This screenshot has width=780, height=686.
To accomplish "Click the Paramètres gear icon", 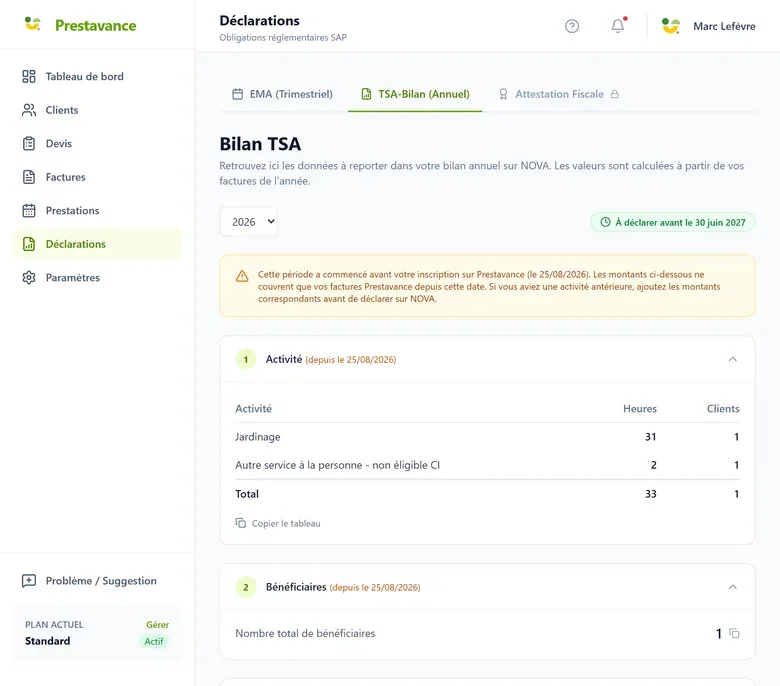I will pyautogui.click(x=29, y=278).
